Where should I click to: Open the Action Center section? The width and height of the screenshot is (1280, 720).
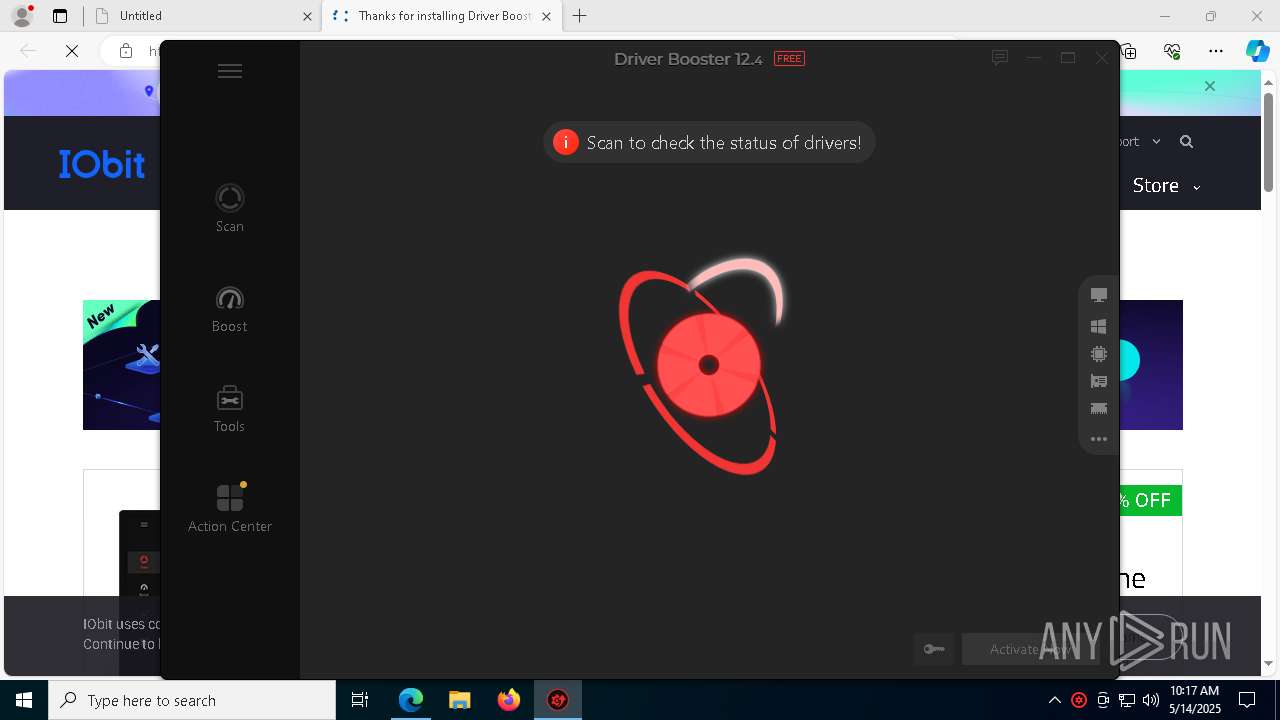click(230, 508)
